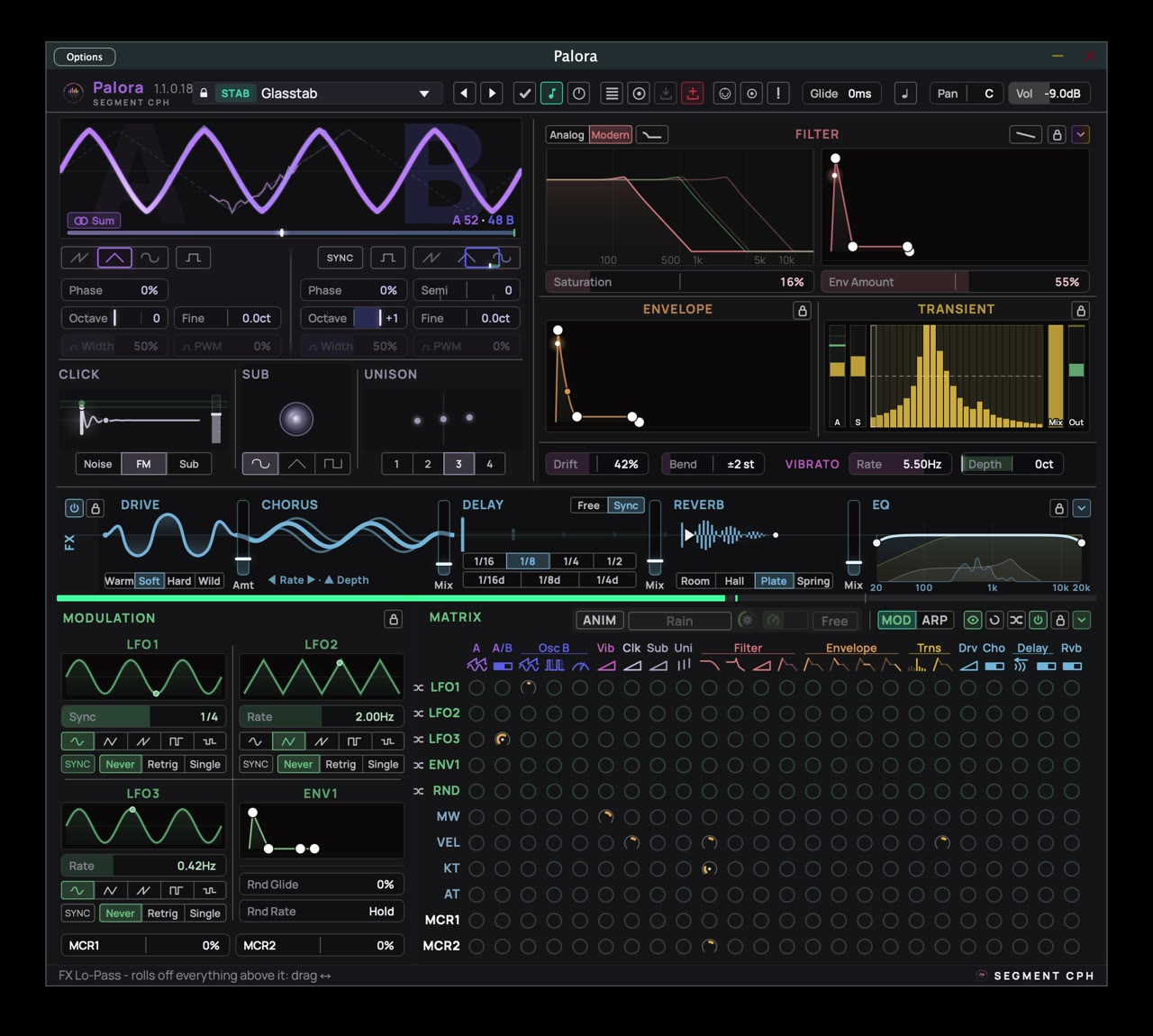The width and height of the screenshot is (1153, 1036).
Task: Switch delay to Free mode
Action: [x=589, y=505]
